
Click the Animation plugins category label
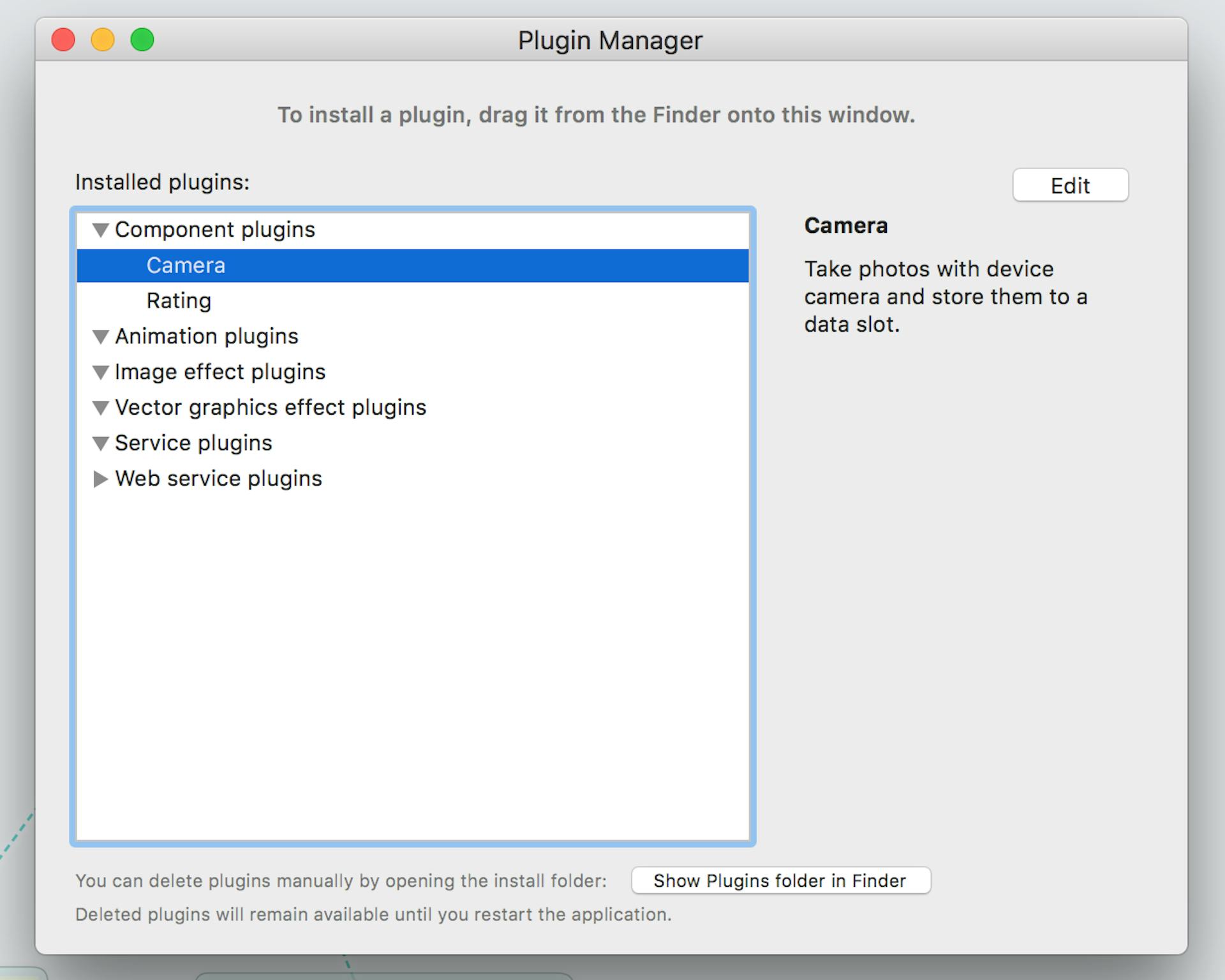pyautogui.click(x=205, y=337)
